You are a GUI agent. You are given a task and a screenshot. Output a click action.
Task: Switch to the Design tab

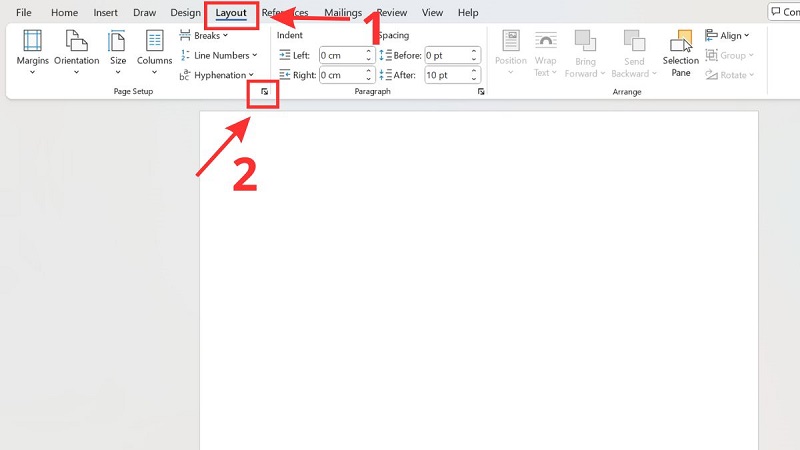[x=185, y=13]
